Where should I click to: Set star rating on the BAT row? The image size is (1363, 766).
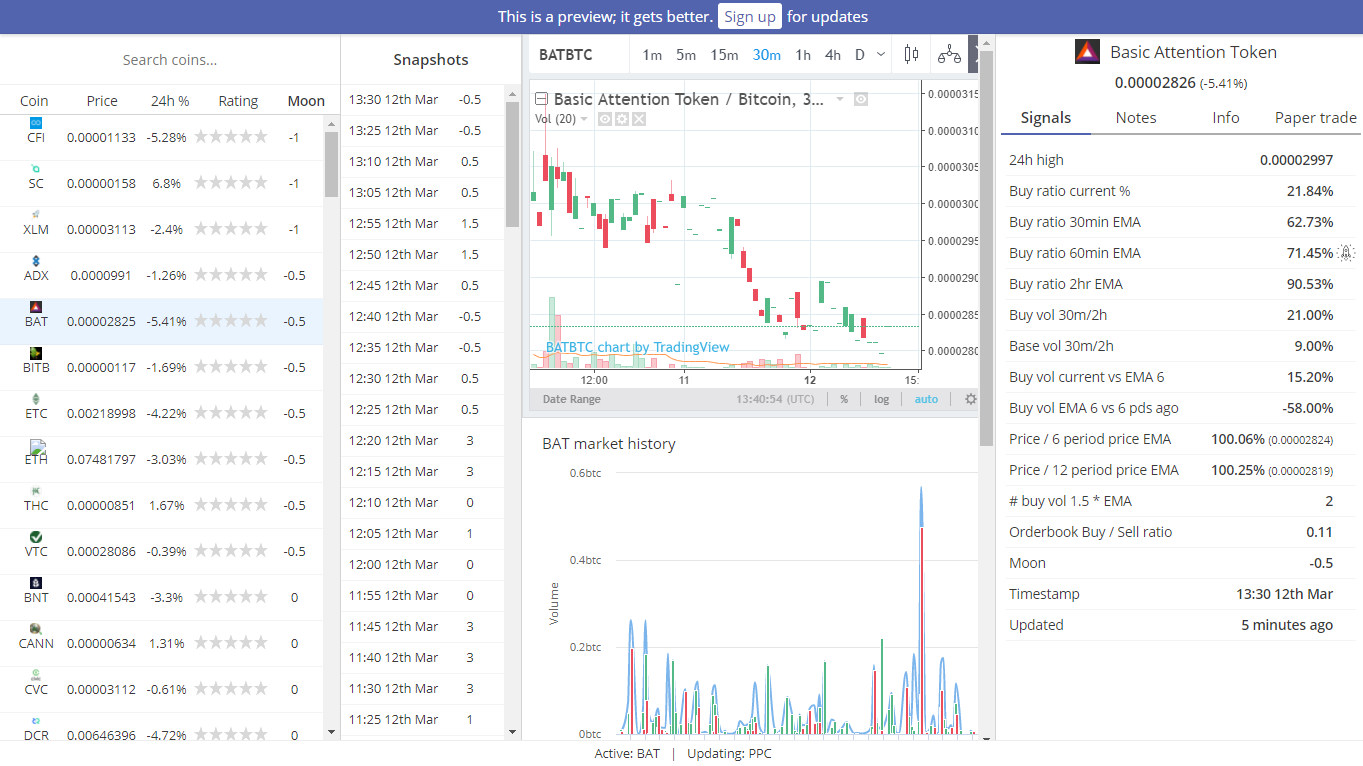pyautogui.click(x=231, y=321)
